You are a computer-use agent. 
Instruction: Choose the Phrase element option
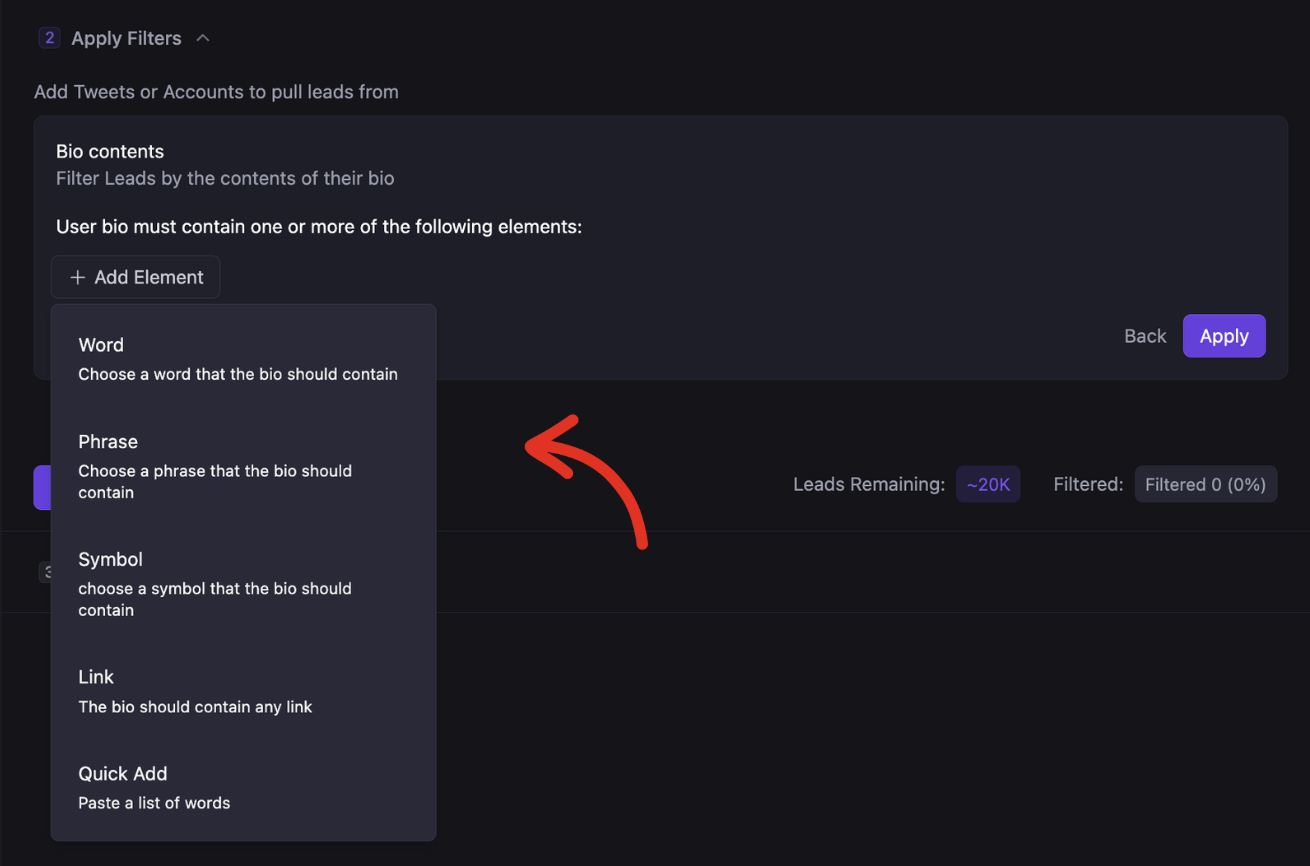click(x=108, y=442)
